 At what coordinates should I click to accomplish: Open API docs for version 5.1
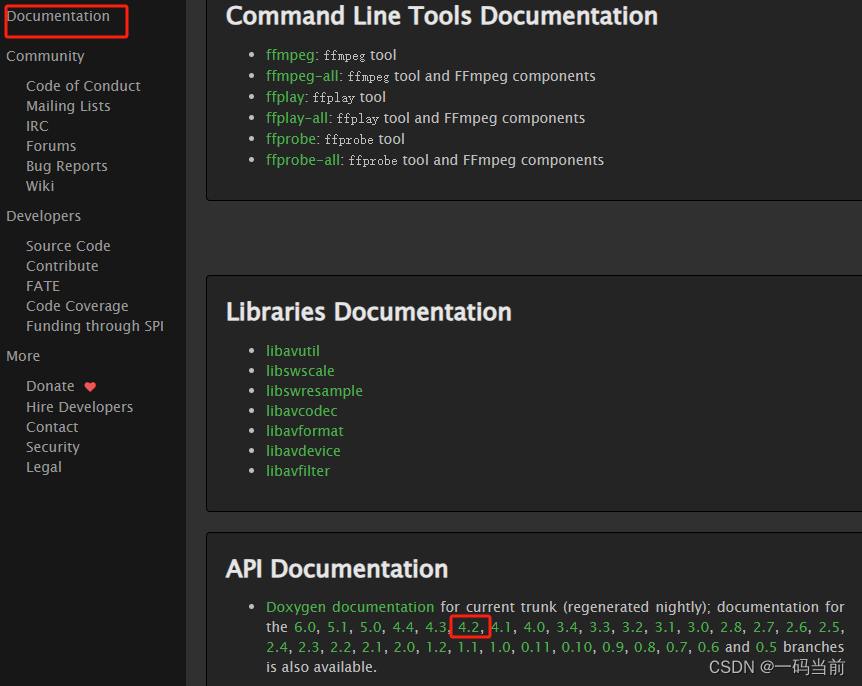tap(337, 627)
